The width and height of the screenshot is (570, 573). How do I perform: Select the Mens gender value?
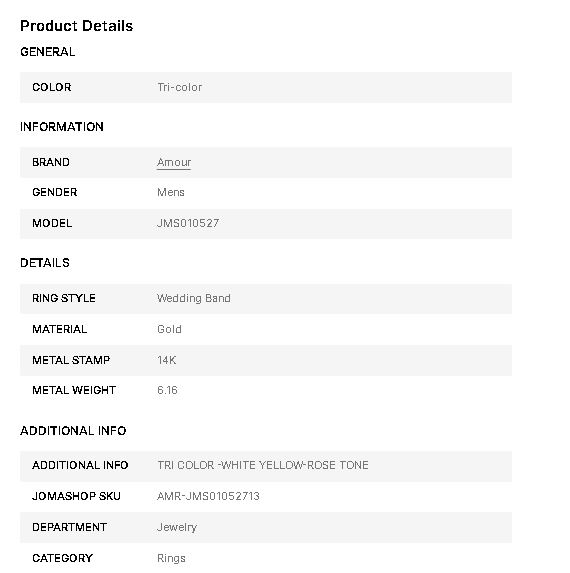tap(171, 192)
